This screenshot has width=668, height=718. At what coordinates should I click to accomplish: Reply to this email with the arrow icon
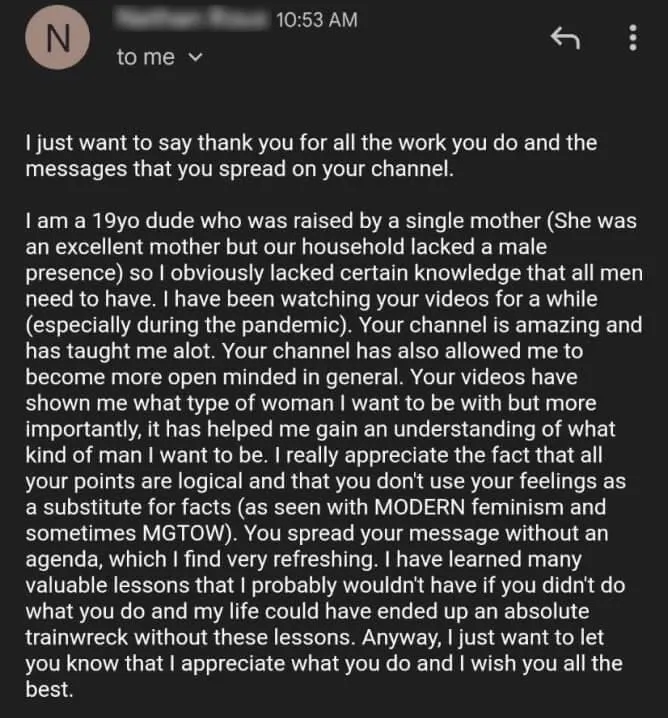click(565, 38)
